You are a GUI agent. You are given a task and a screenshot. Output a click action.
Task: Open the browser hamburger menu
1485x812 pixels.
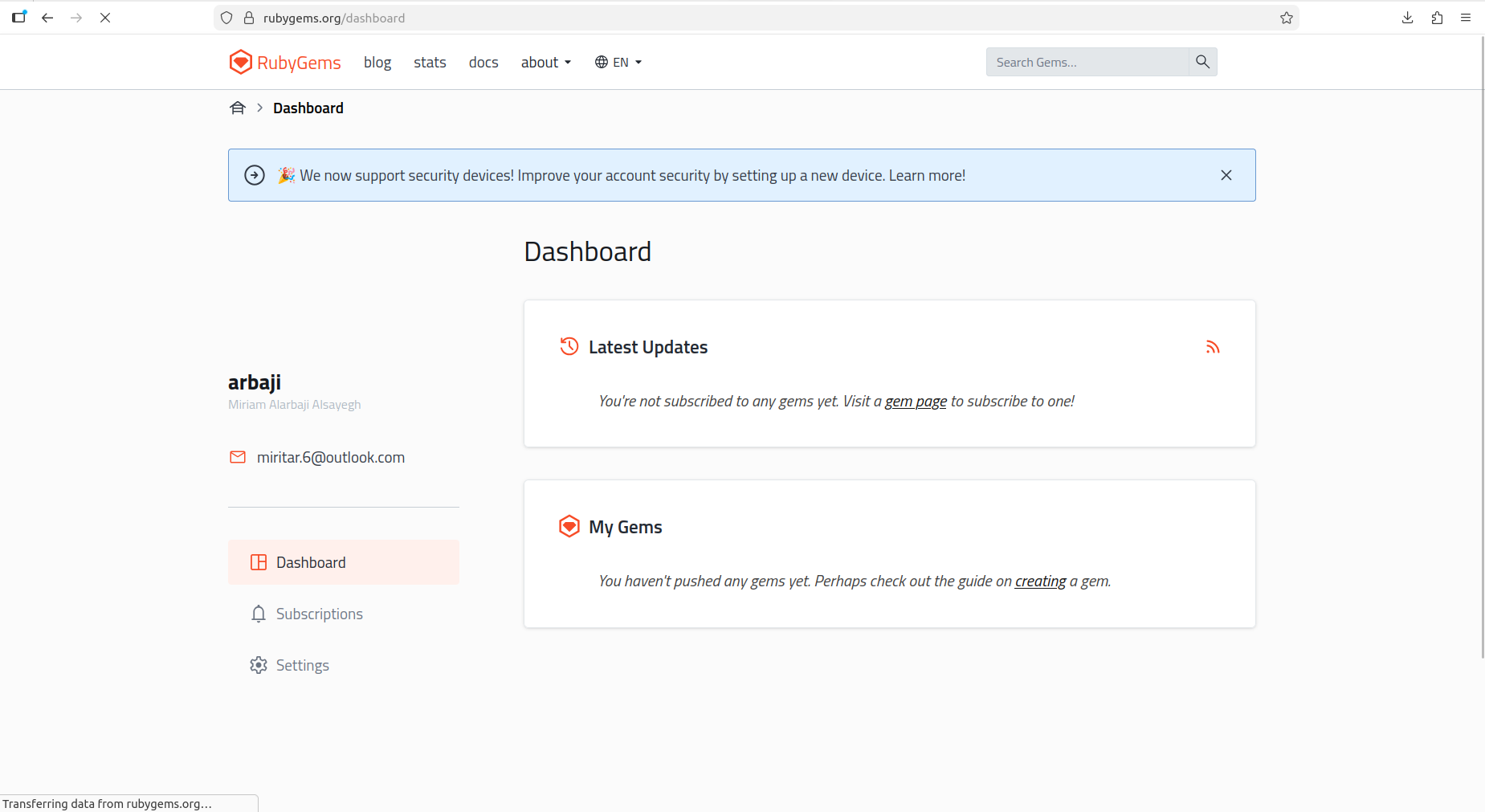(x=1465, y=18)
